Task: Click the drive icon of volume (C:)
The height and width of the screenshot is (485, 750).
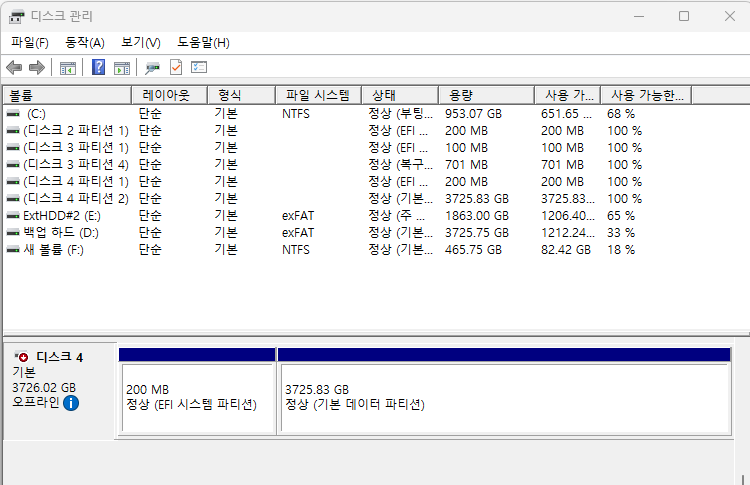Action: (x=13, y=114)
